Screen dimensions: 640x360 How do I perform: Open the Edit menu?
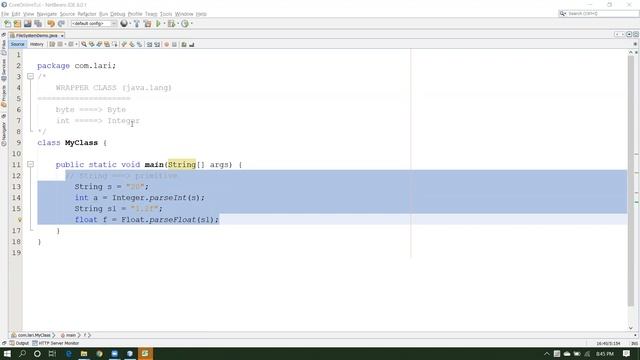(16, 14)
